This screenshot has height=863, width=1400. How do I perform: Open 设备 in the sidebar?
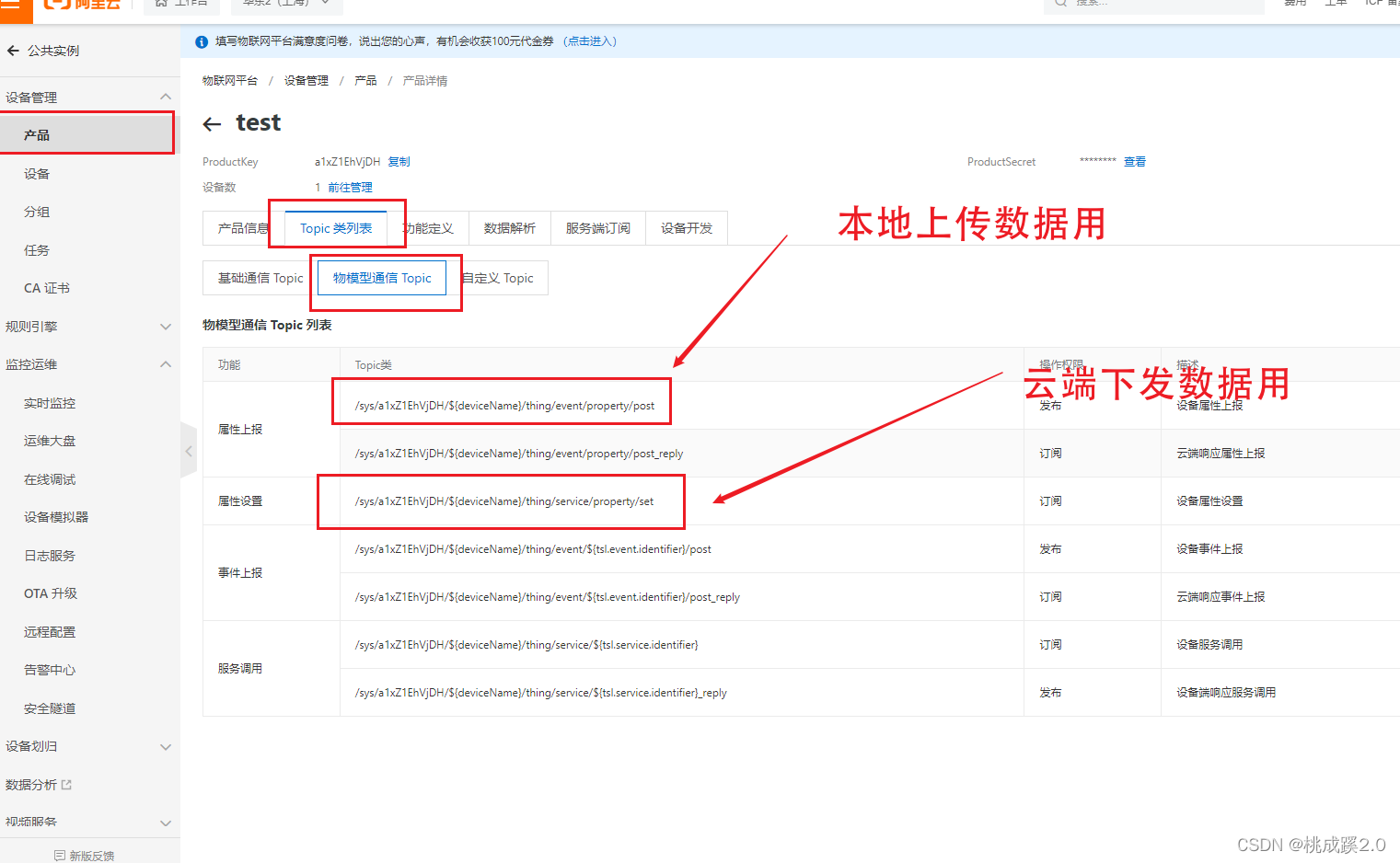[37, 174]
